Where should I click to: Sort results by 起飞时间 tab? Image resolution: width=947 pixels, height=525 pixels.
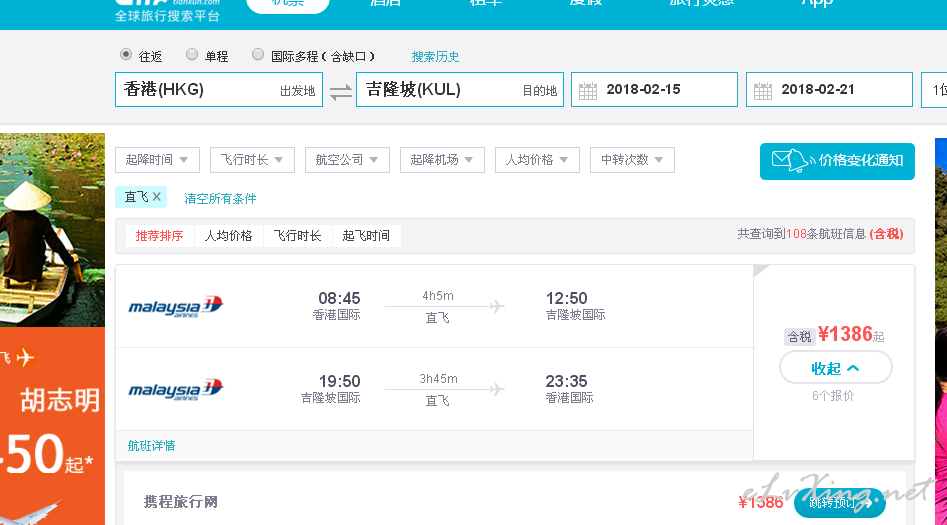[x=366, y=236]
